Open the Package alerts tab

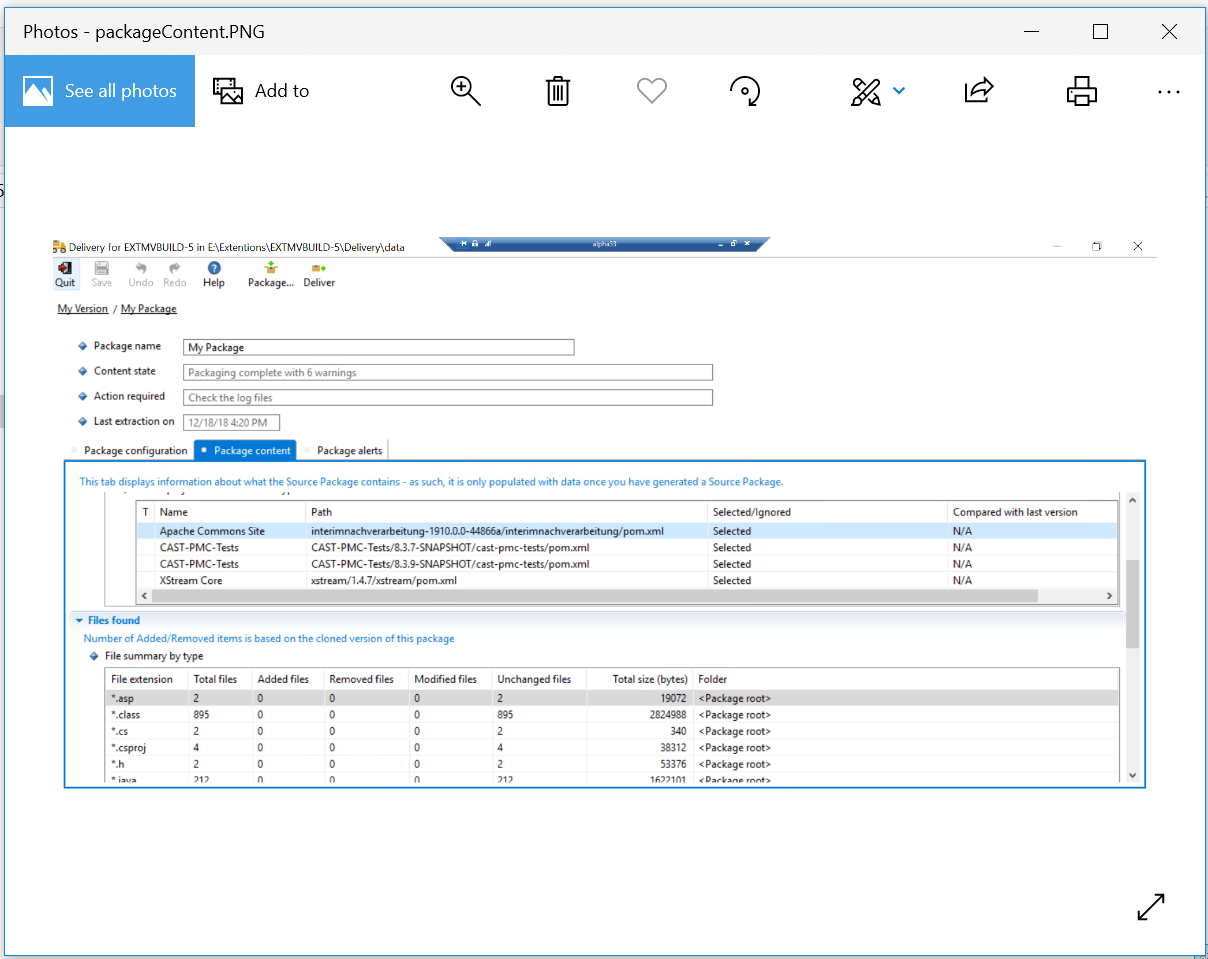click(348, 450)
